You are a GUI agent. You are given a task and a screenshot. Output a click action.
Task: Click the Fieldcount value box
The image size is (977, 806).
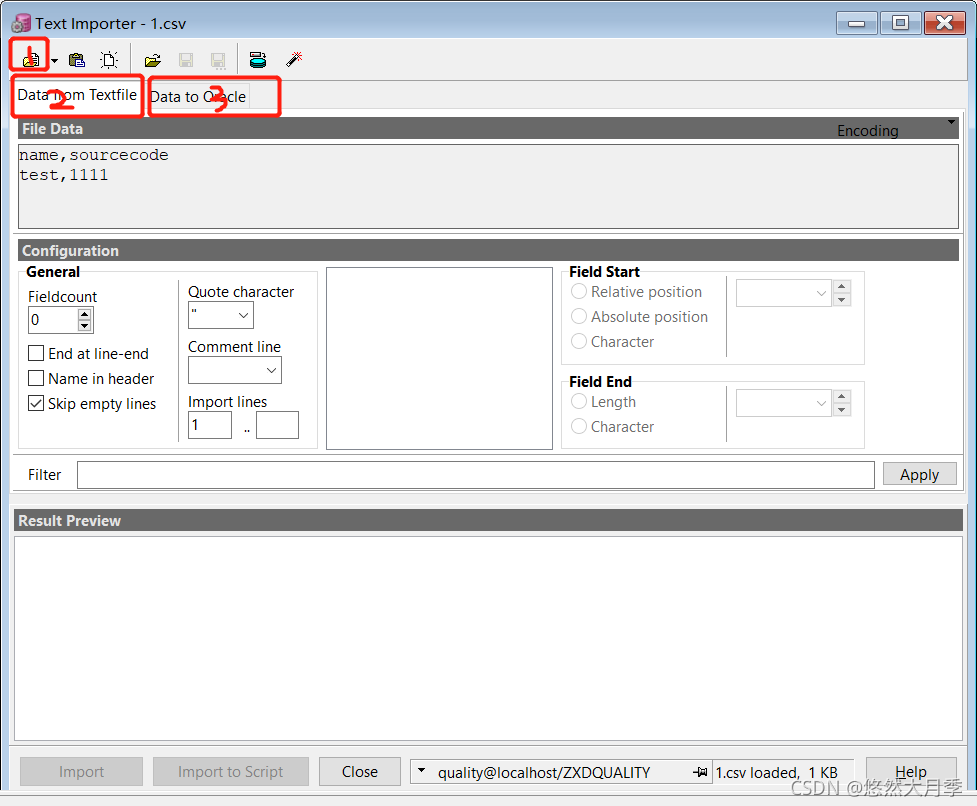pos(54,320)
